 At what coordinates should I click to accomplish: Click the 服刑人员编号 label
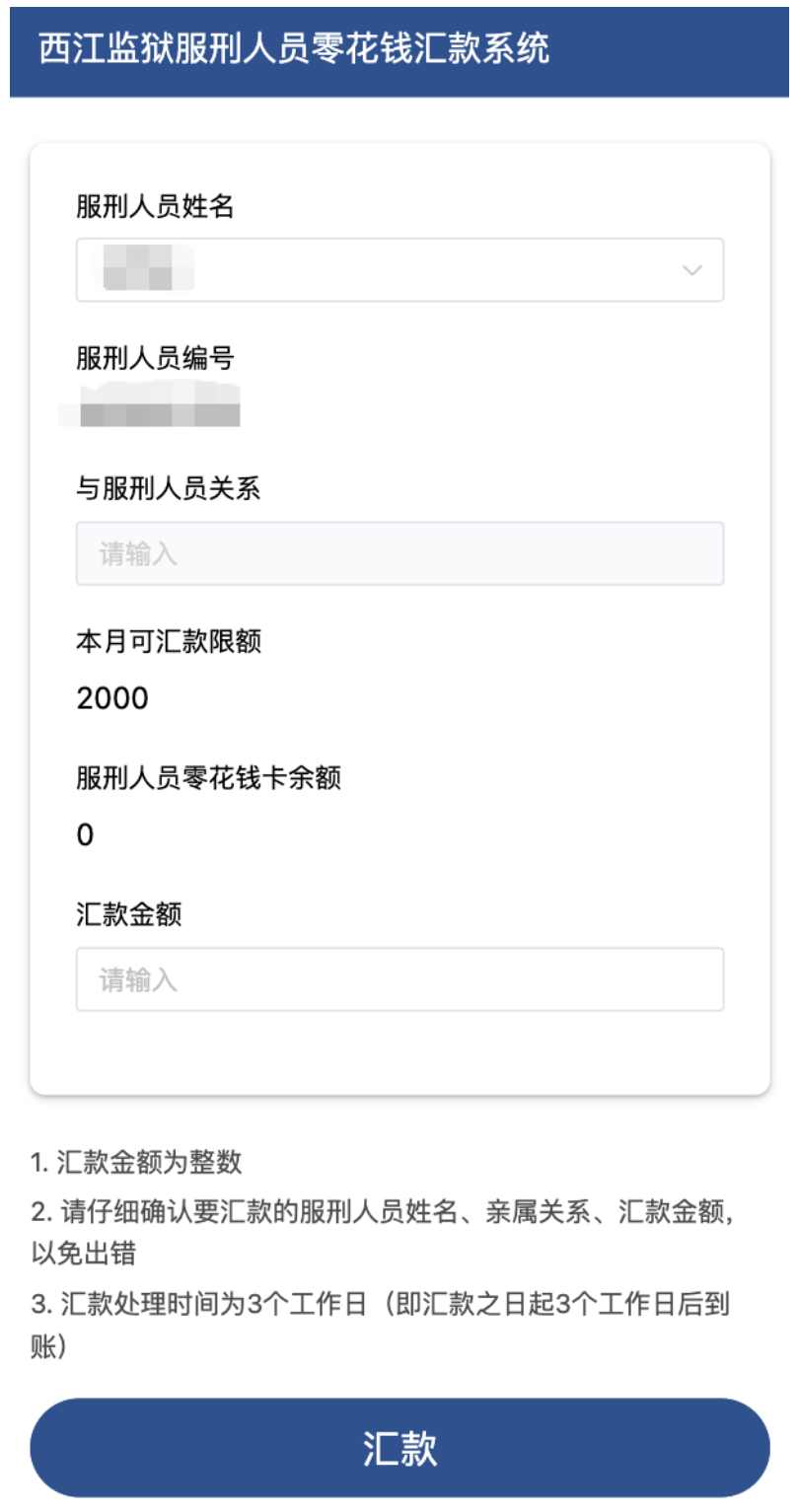tap(155, 357)
